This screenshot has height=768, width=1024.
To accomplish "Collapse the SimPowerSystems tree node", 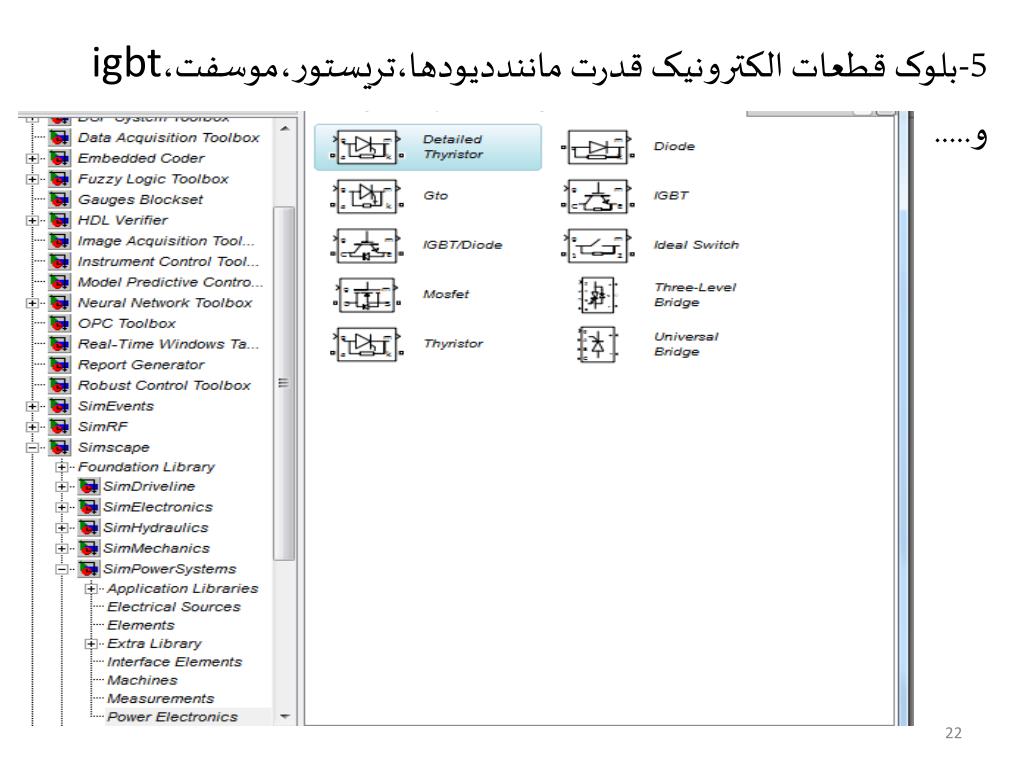I will (x=61, y=569).
